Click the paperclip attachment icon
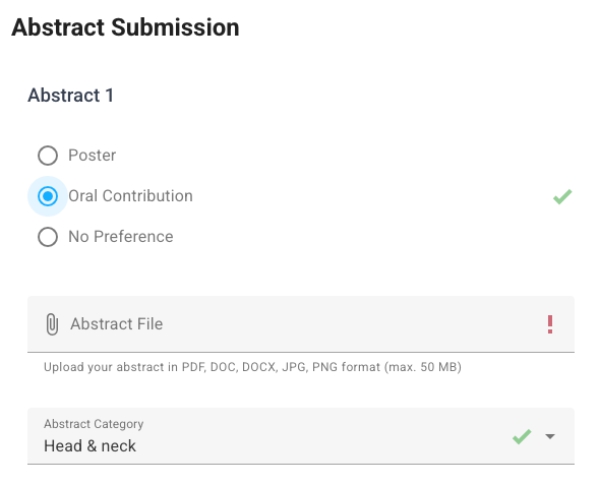Viewport: 600px width, 485px height. 52,324
